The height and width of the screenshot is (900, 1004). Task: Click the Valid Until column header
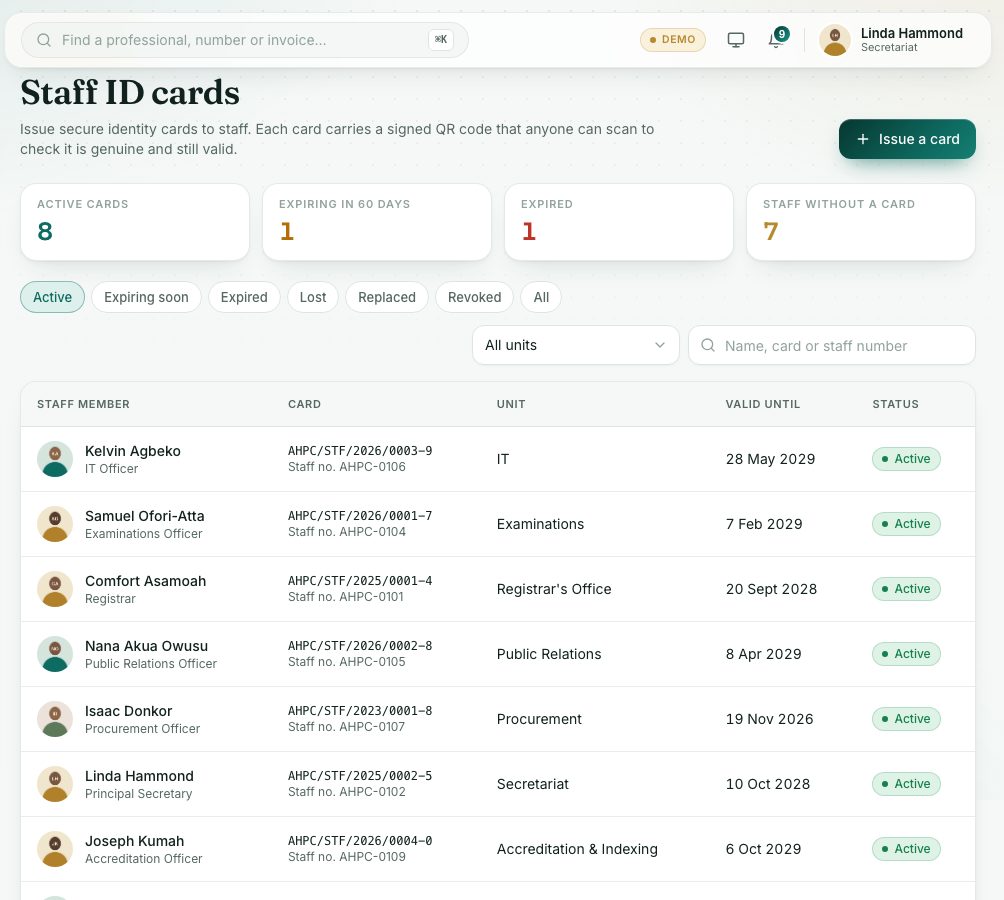[763, 404]
